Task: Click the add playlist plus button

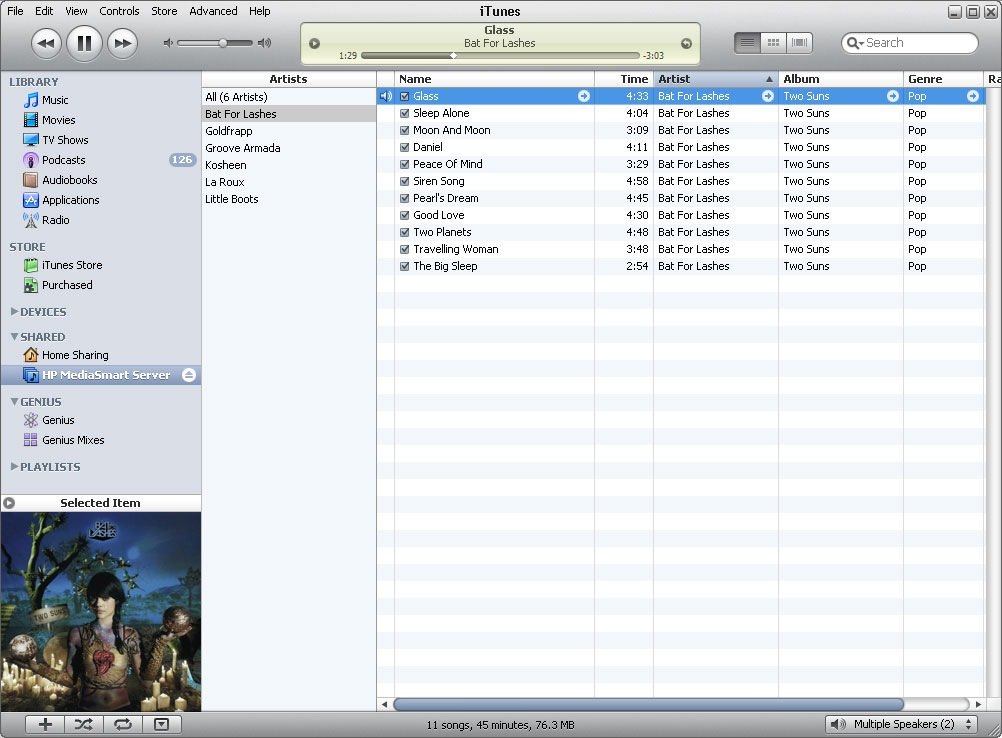Action: coord(45,724)
